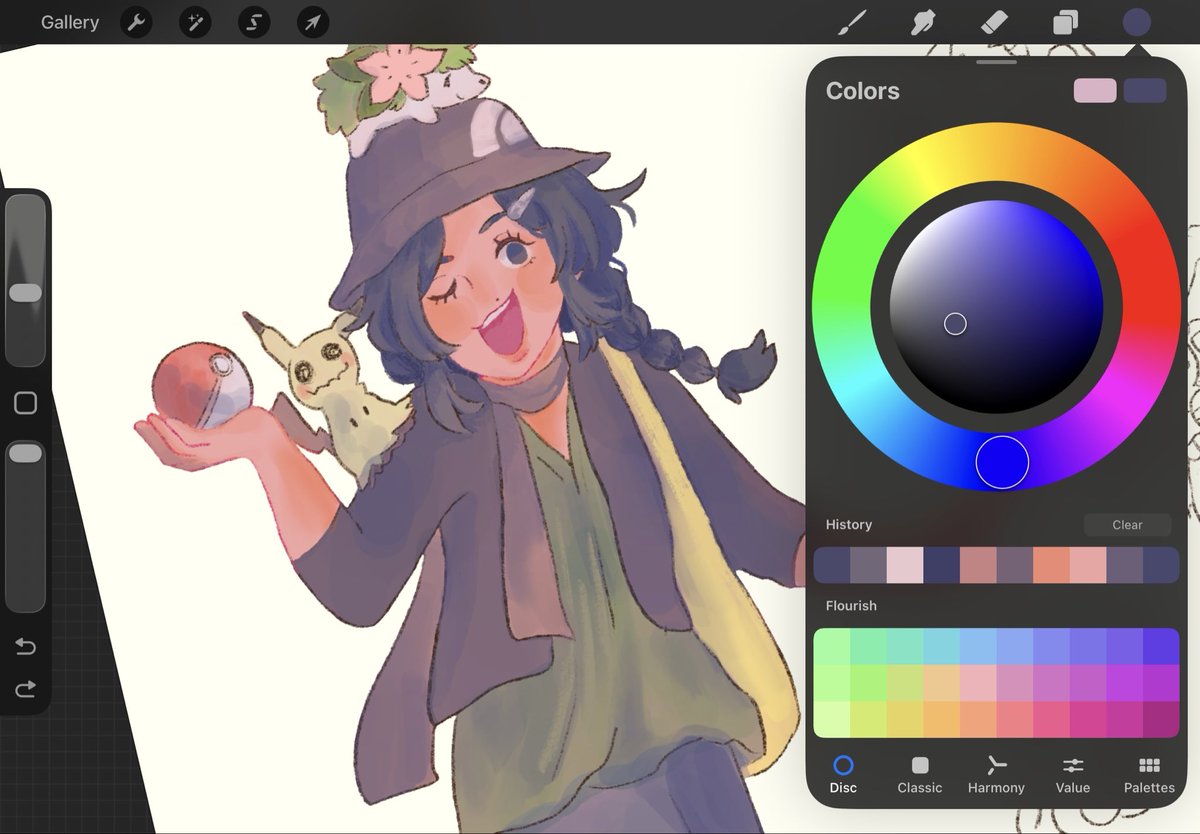Select bottom-right magenta Flourish swatch
1200x834 pixels.
[x=1161, y=720]
